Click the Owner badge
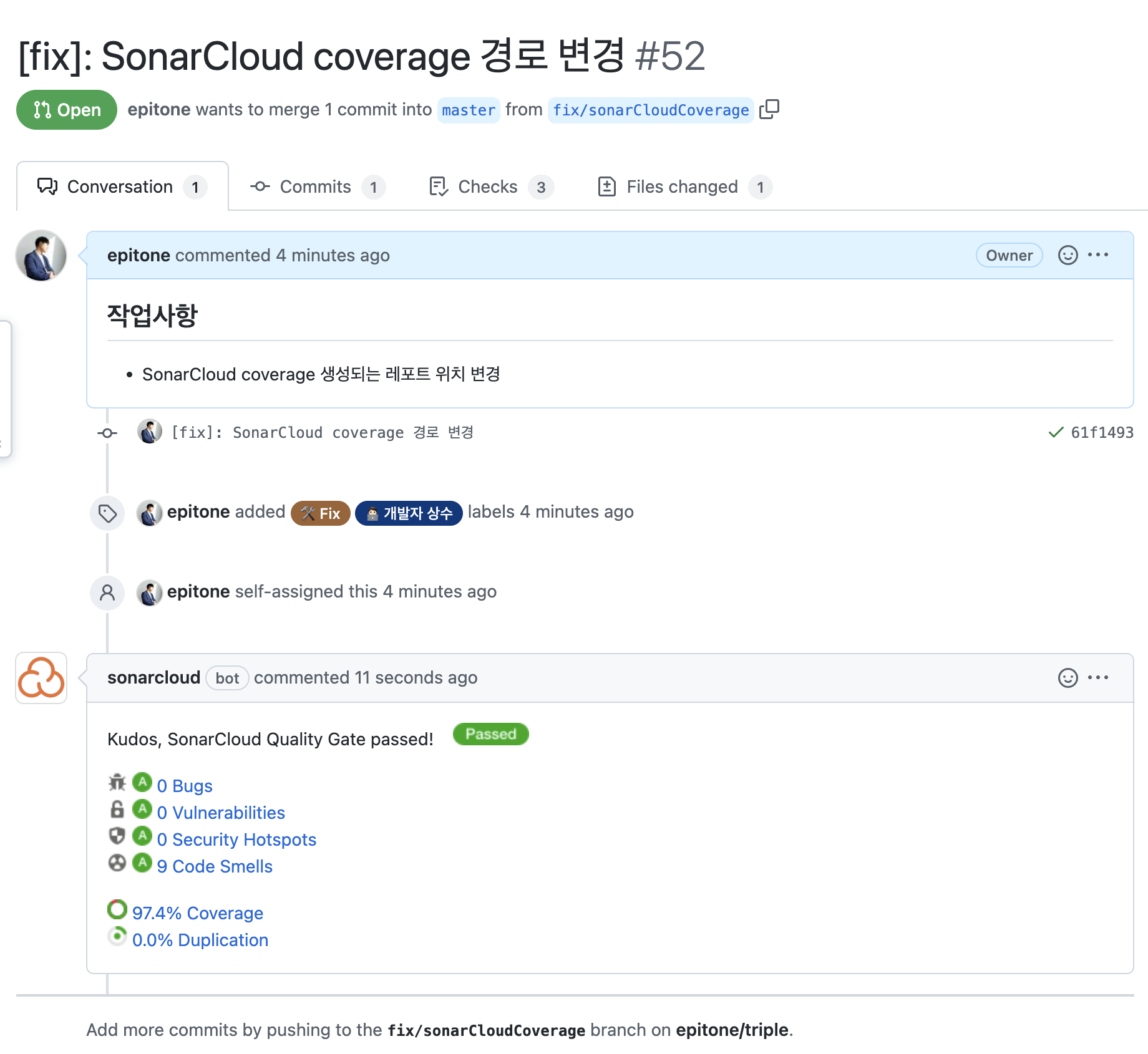This screenshot has width=1148, height=1054. point(1009,255)
